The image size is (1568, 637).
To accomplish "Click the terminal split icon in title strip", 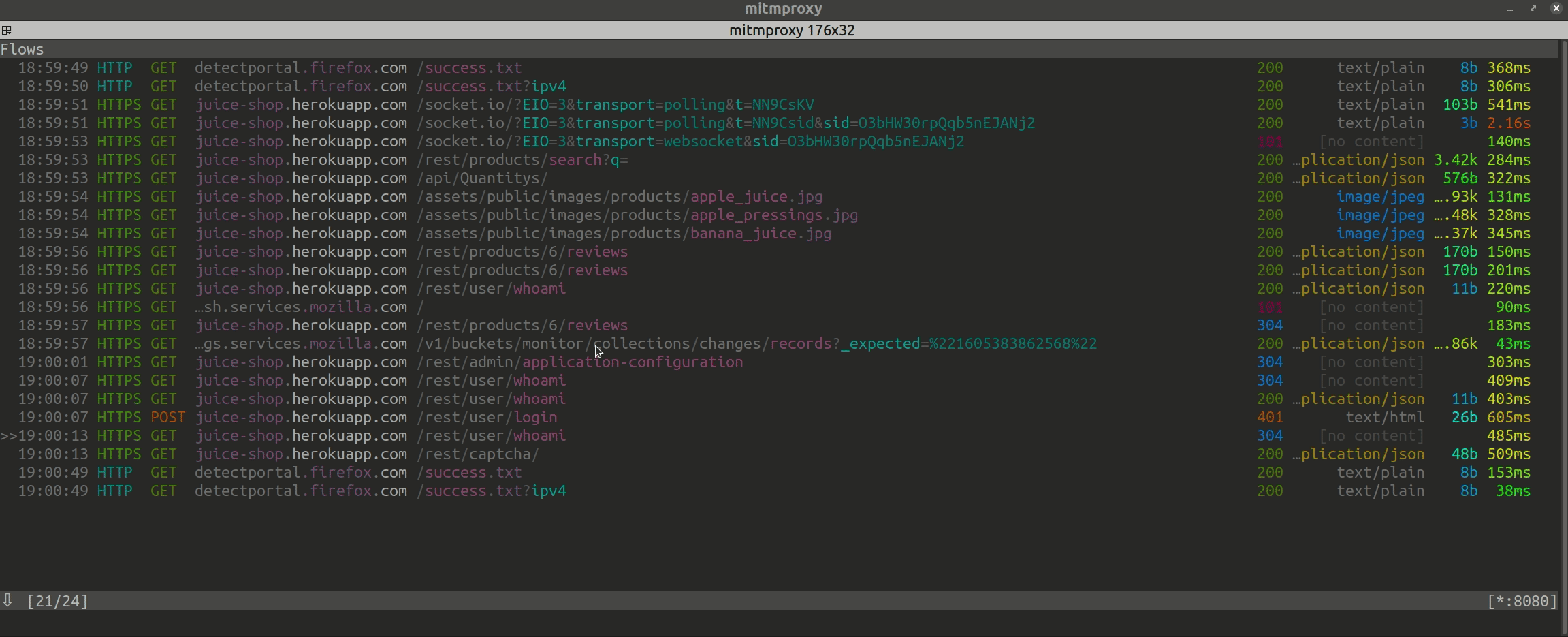I will [7, 30].
